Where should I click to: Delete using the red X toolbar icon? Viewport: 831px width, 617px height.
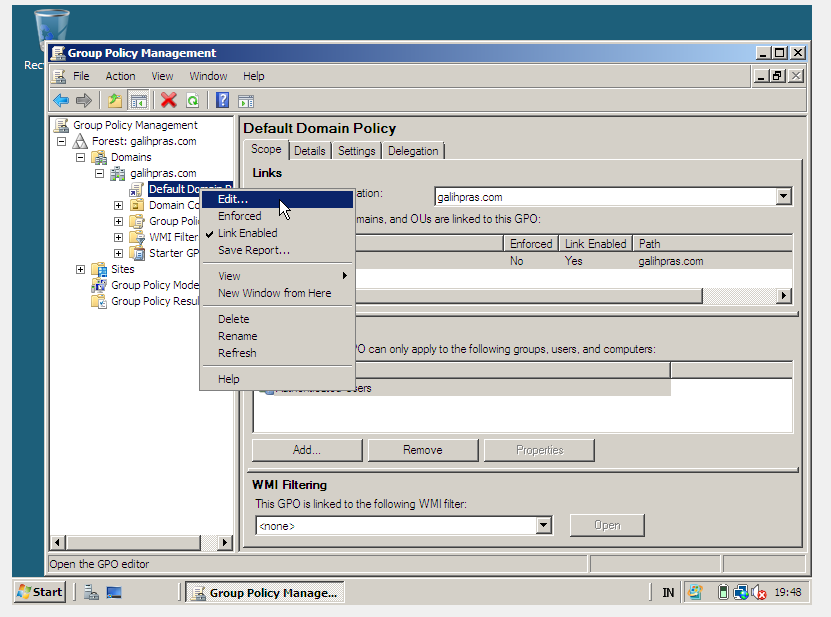(x=169, y=100)
